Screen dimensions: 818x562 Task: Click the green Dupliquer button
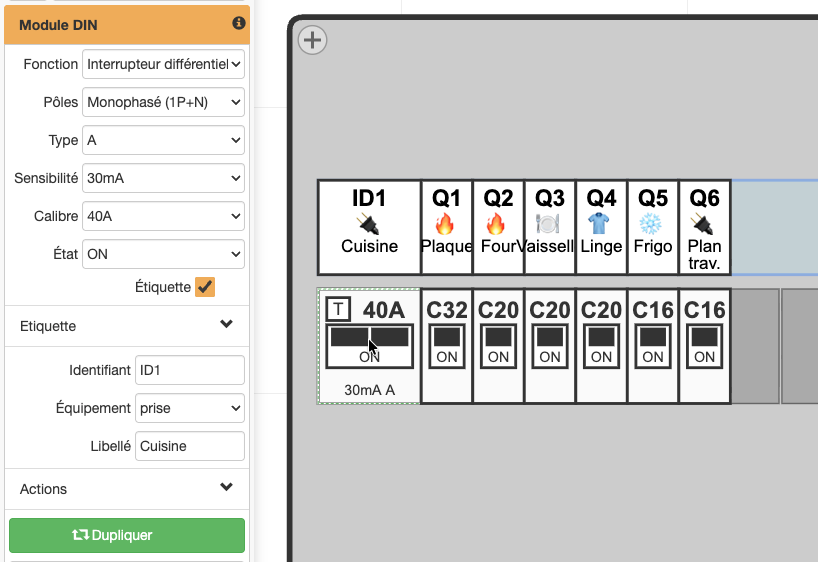127,535
